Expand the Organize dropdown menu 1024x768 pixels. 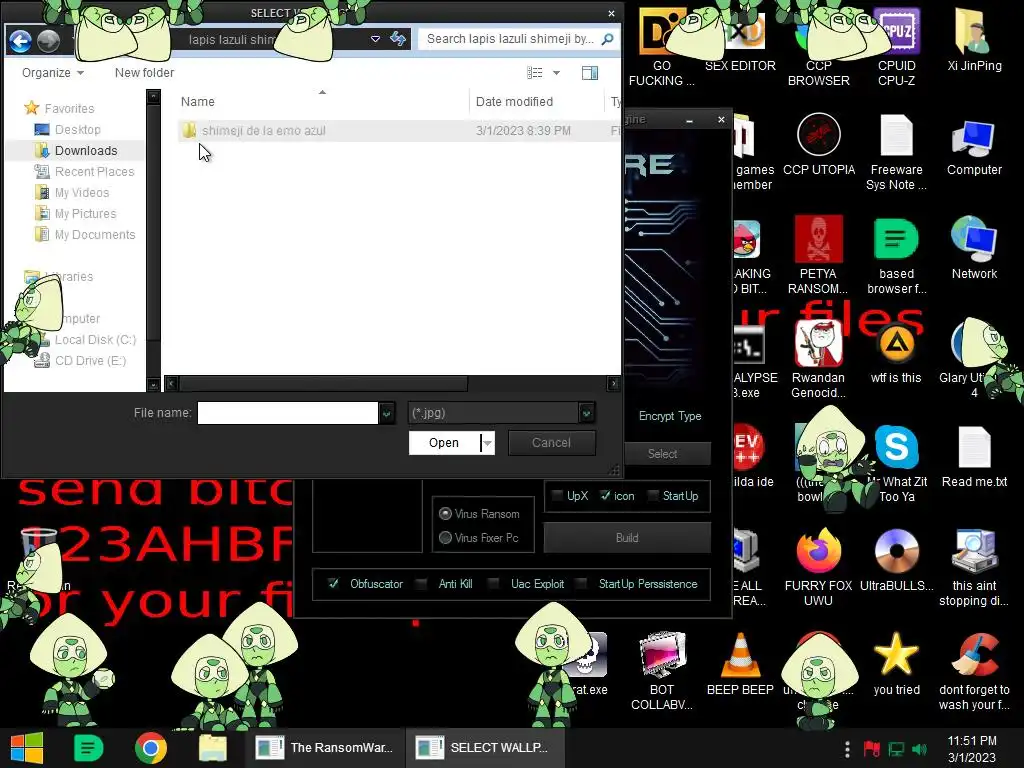click(x=52, y=72)
